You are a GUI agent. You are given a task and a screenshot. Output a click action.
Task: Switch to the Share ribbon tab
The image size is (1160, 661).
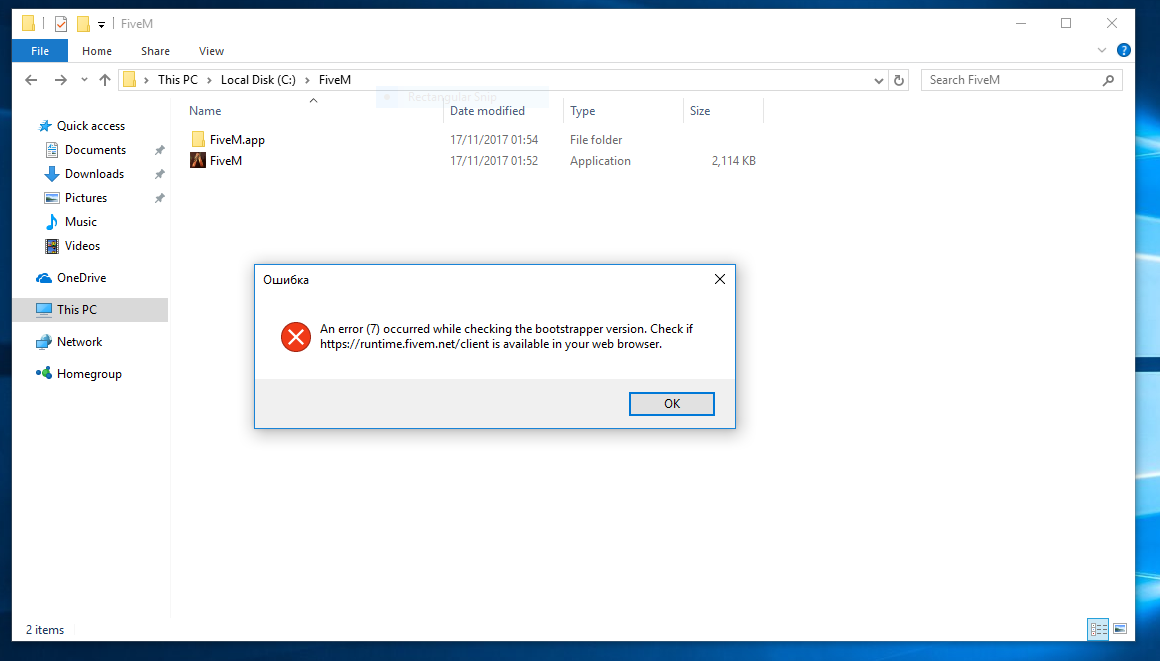[x=155, y=51]
